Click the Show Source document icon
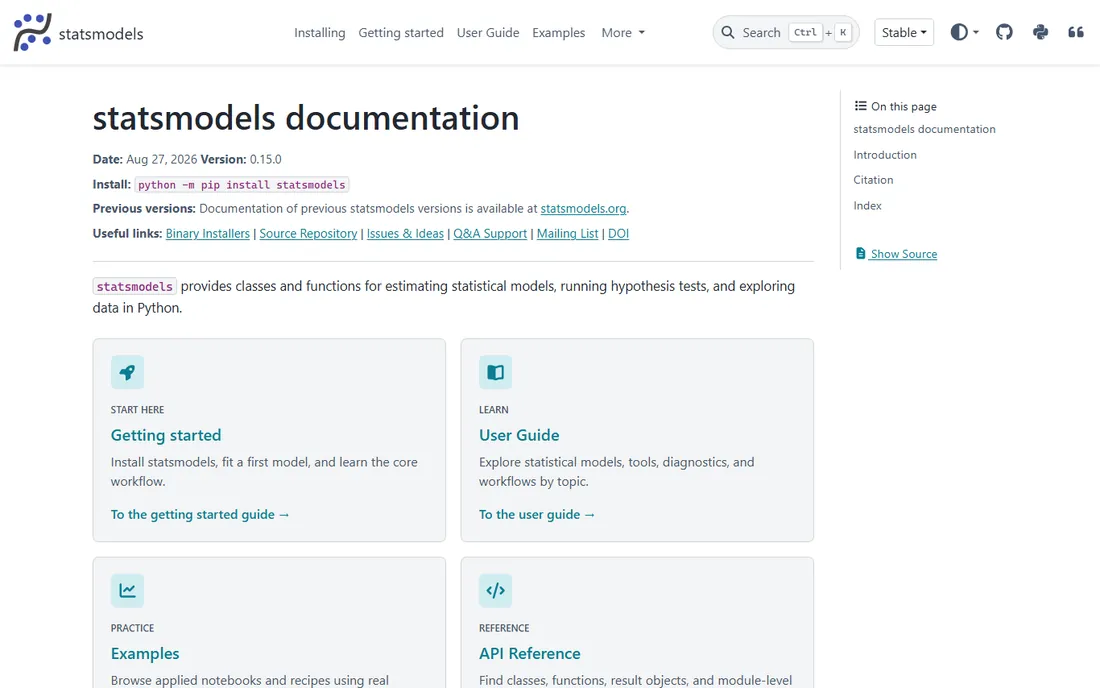 click(x=860, y=253)
